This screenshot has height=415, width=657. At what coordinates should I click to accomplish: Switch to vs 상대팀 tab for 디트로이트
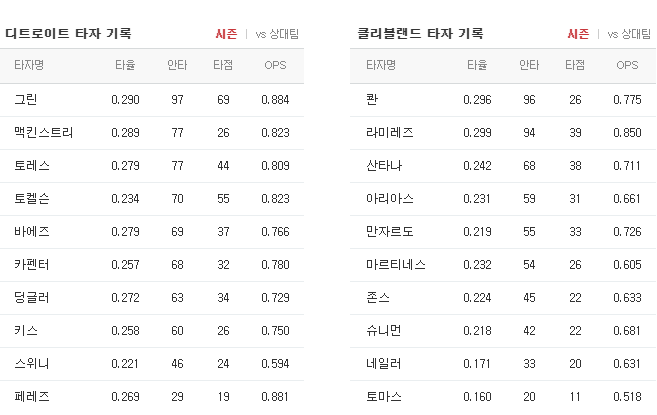[277, 34]
